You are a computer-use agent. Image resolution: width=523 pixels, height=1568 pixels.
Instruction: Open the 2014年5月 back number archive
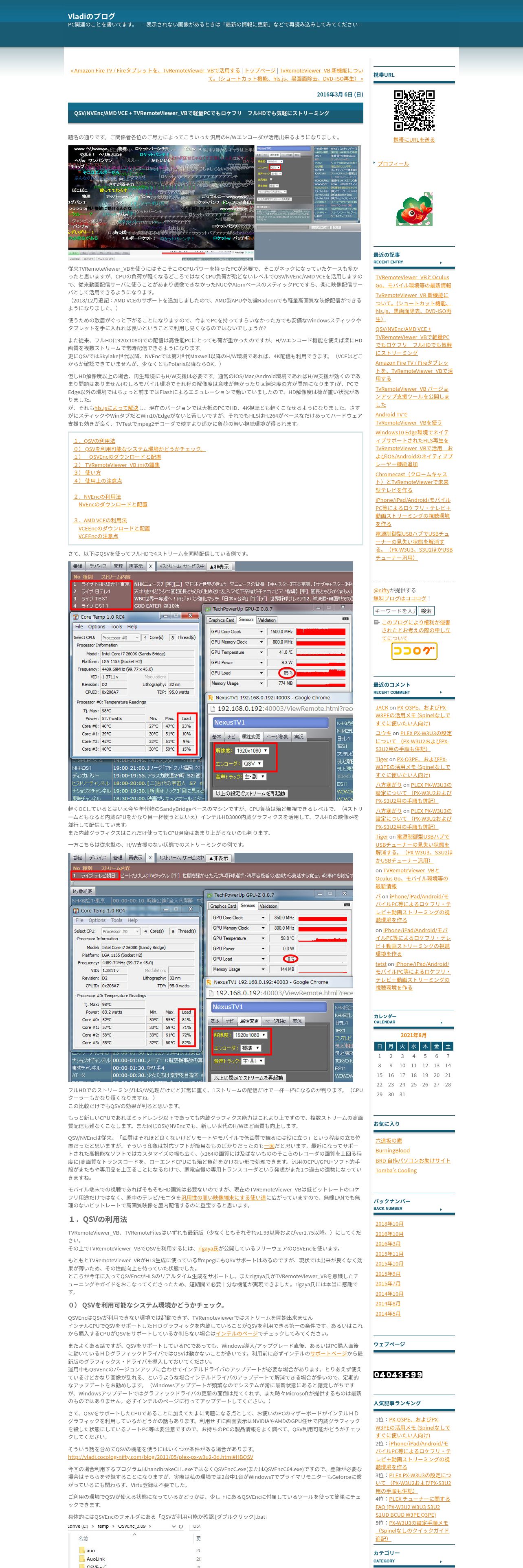(388, 1314)
